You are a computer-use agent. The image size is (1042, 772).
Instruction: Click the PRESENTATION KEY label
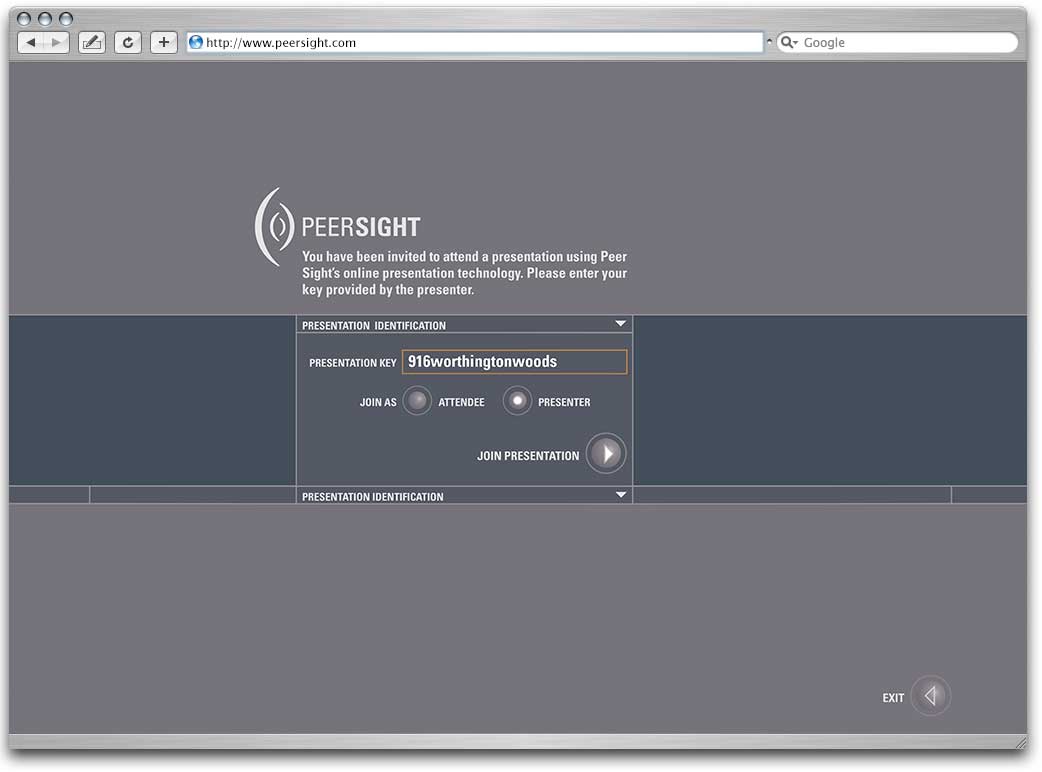353,363
